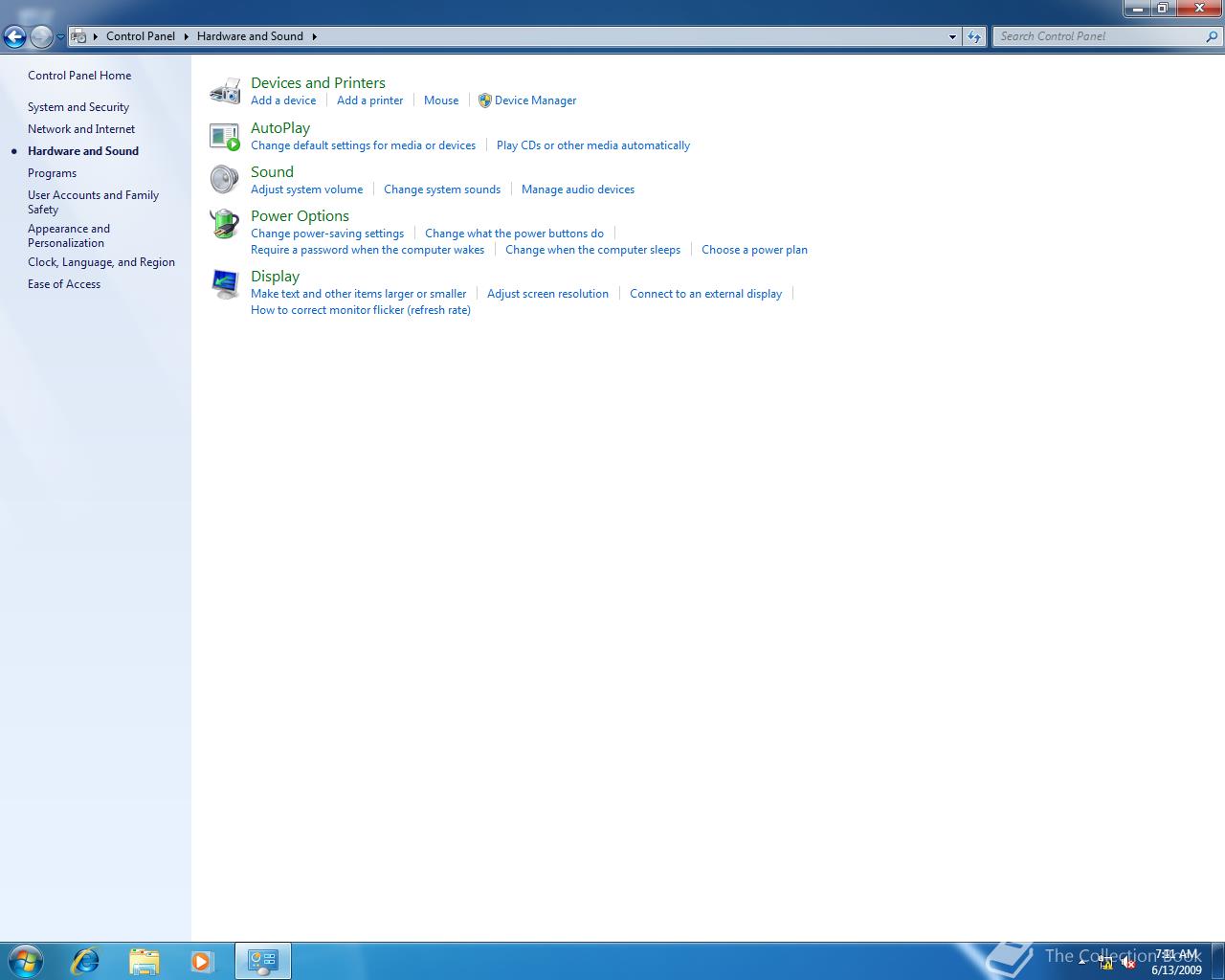
Task: Expand the address bar history dropdown
Action: click(x=952, y=36)
